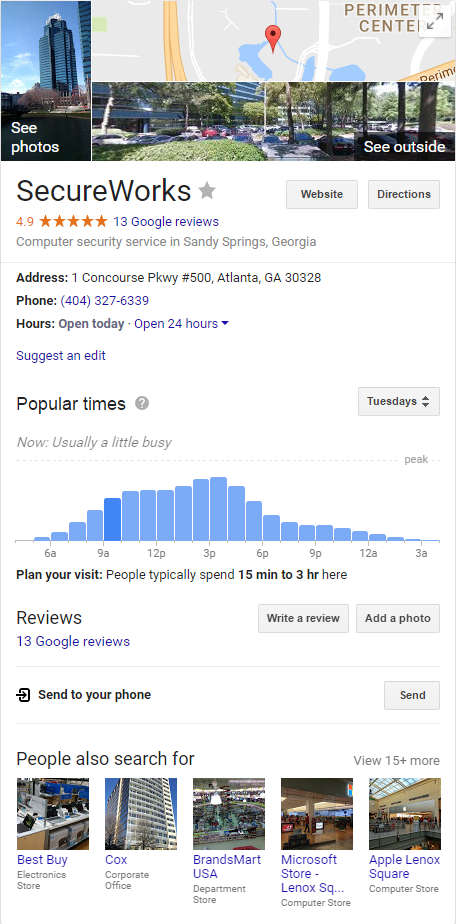
Task: Get Directions to SecureWorks
Action: pos(404,194)
